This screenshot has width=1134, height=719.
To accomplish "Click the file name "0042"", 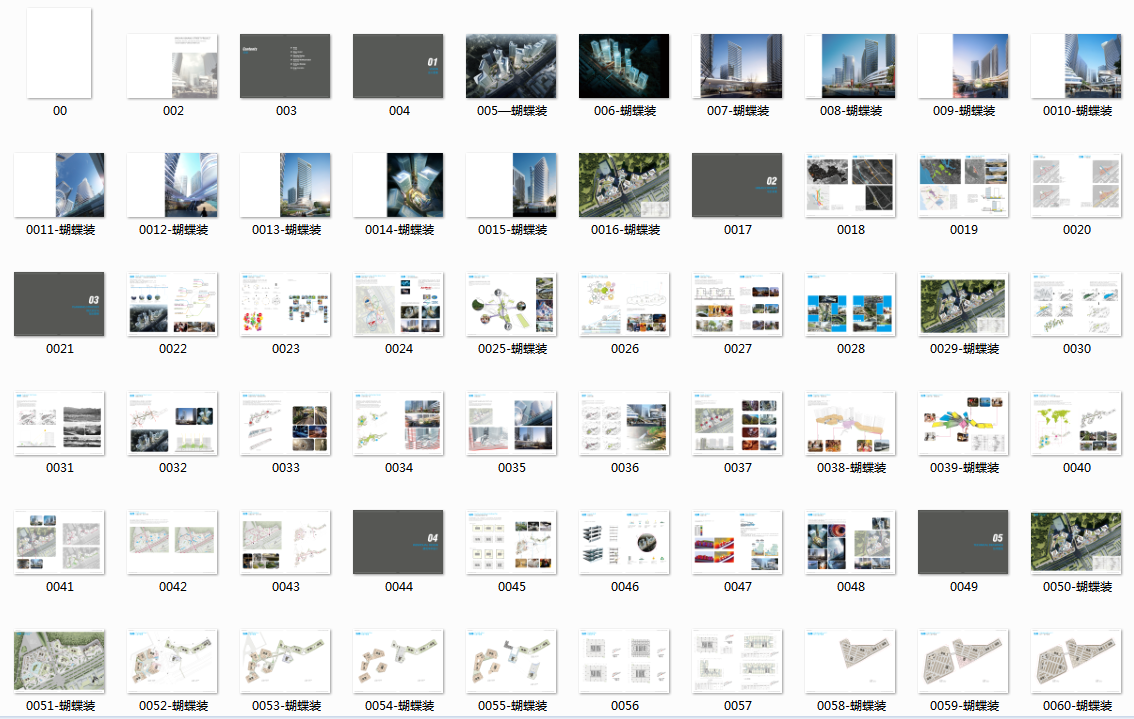I will coord(173,587).
